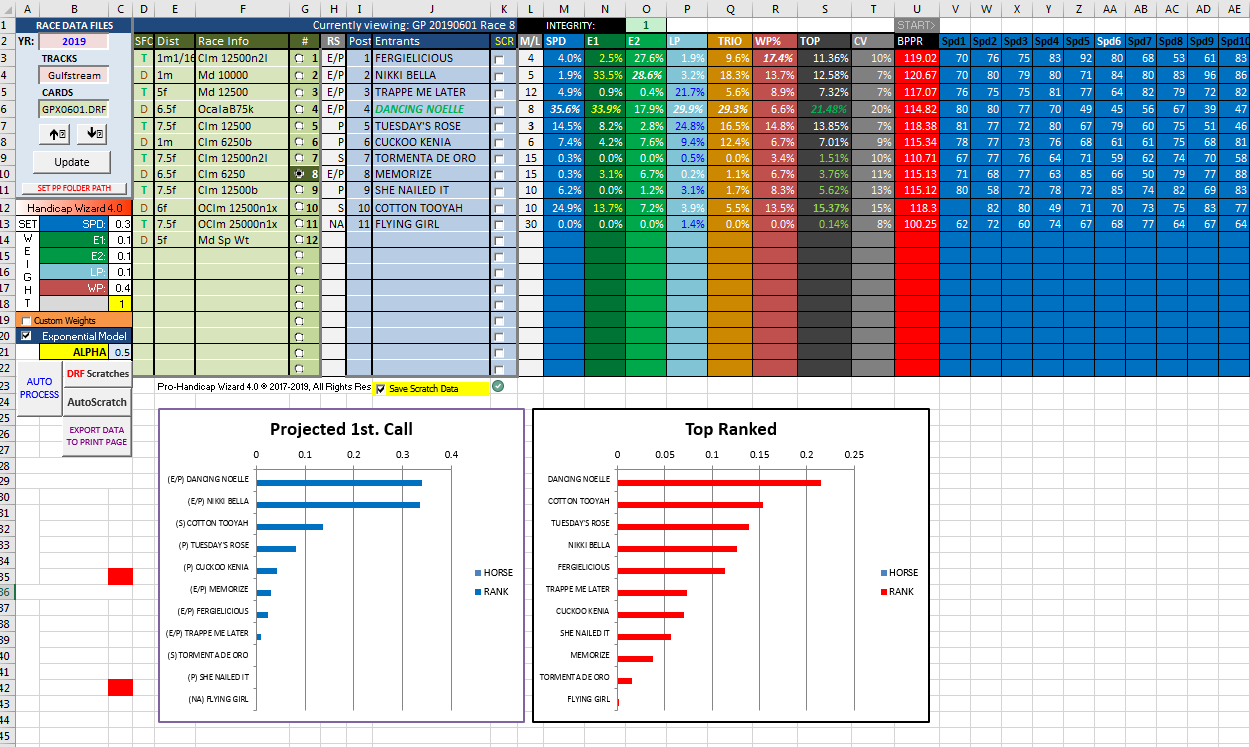Select race 5 radio button
The width and height of the screenshot is (1250, 747).
pyautogui.click(x=301, y=126)
